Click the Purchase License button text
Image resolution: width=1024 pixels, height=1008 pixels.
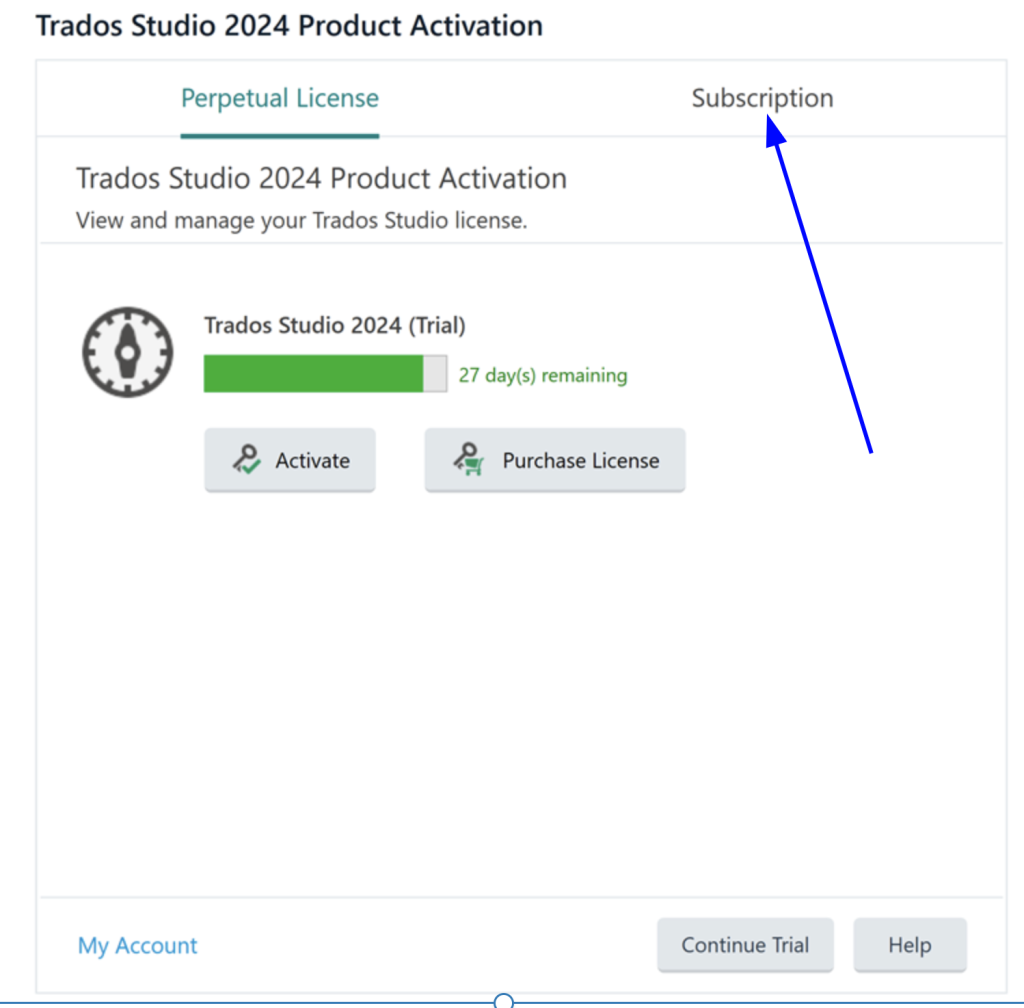click(x=580, y=461)
